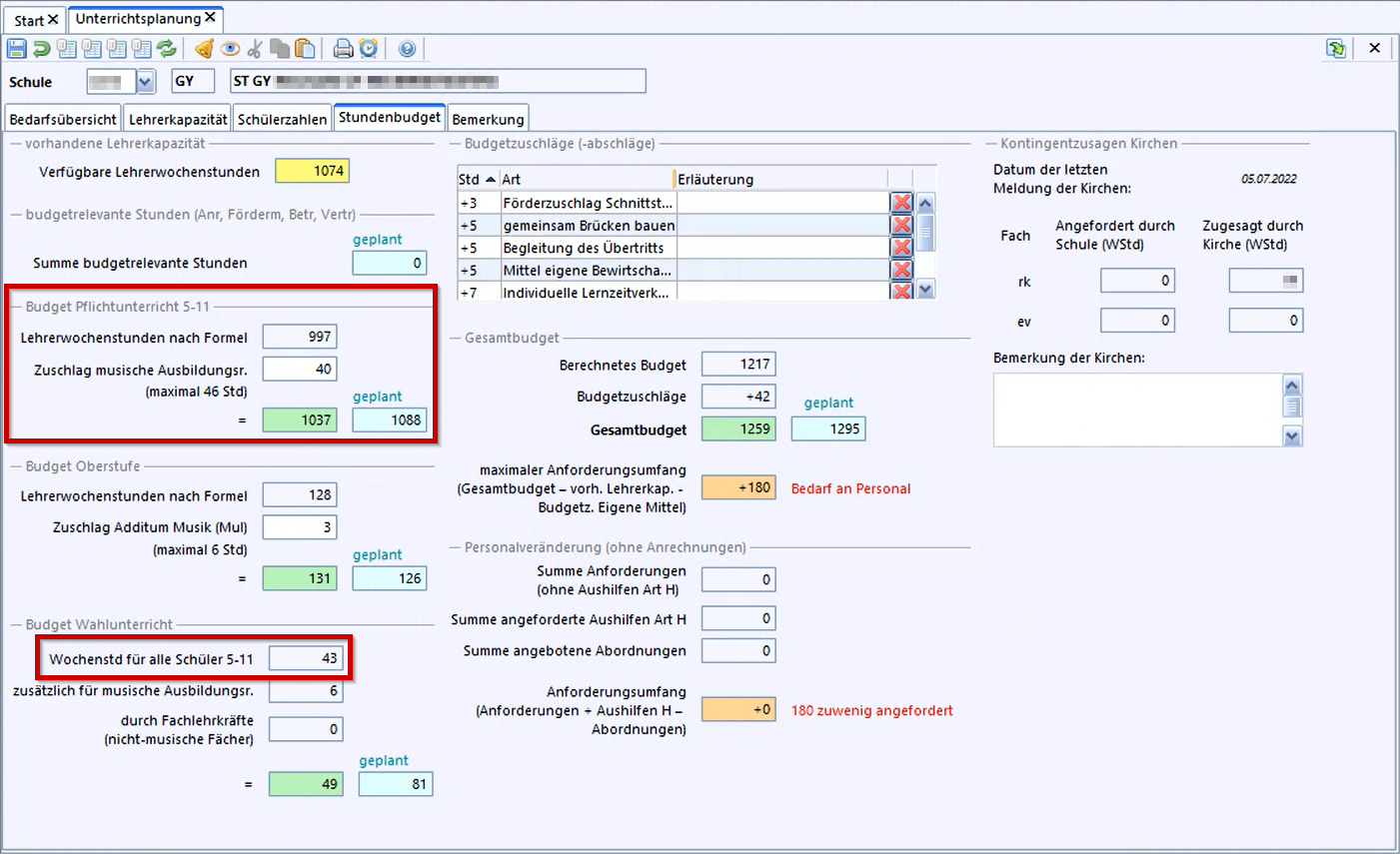Click the Zugesagt durch Kirche ev field
The width and height of the screenshot is (1400, 854).
click(x=1266, y=320)
